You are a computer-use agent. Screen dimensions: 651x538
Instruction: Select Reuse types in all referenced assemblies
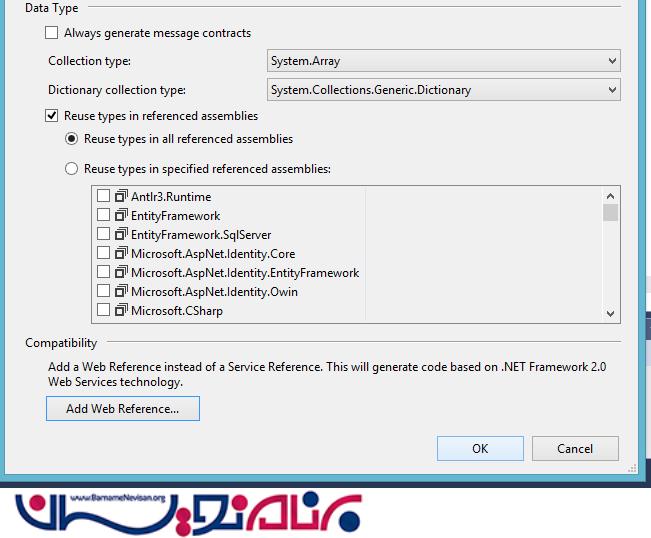(x=71, y=139)
